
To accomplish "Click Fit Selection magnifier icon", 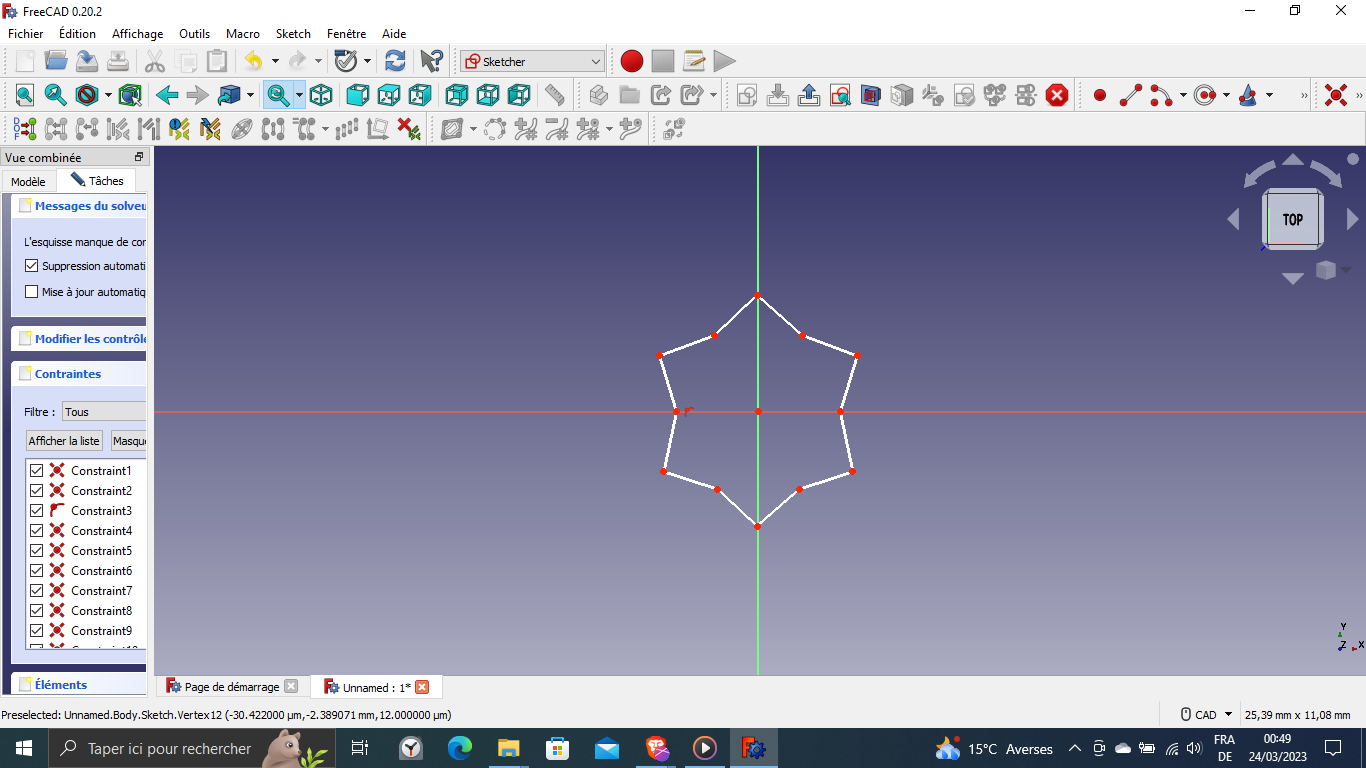I will click(x=56, y=95).
